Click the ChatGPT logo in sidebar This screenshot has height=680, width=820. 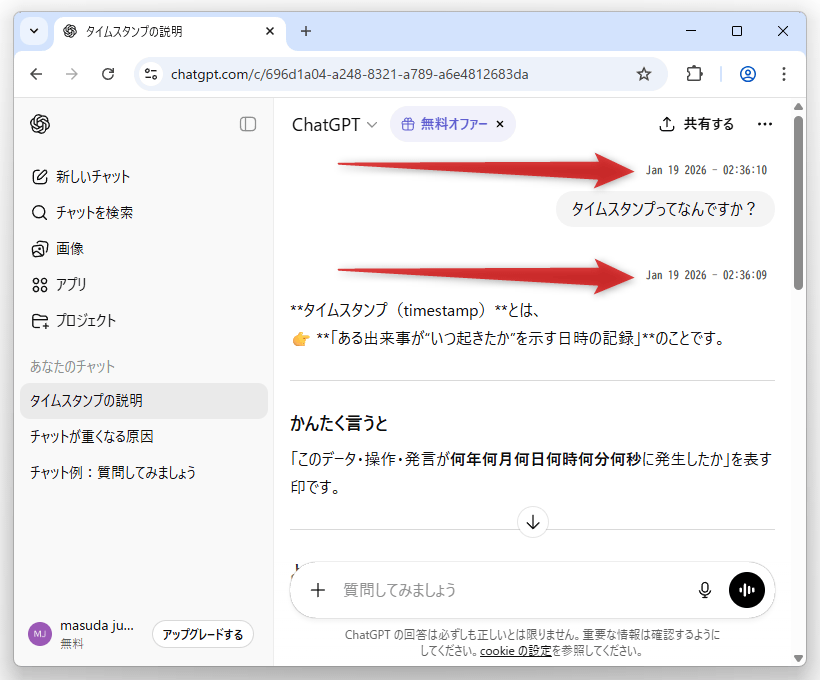(40, 124)
